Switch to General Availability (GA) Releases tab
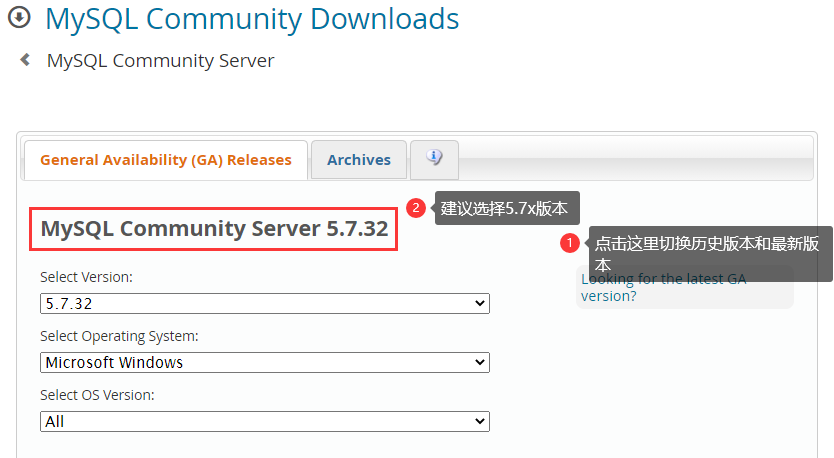 (166, 160)
